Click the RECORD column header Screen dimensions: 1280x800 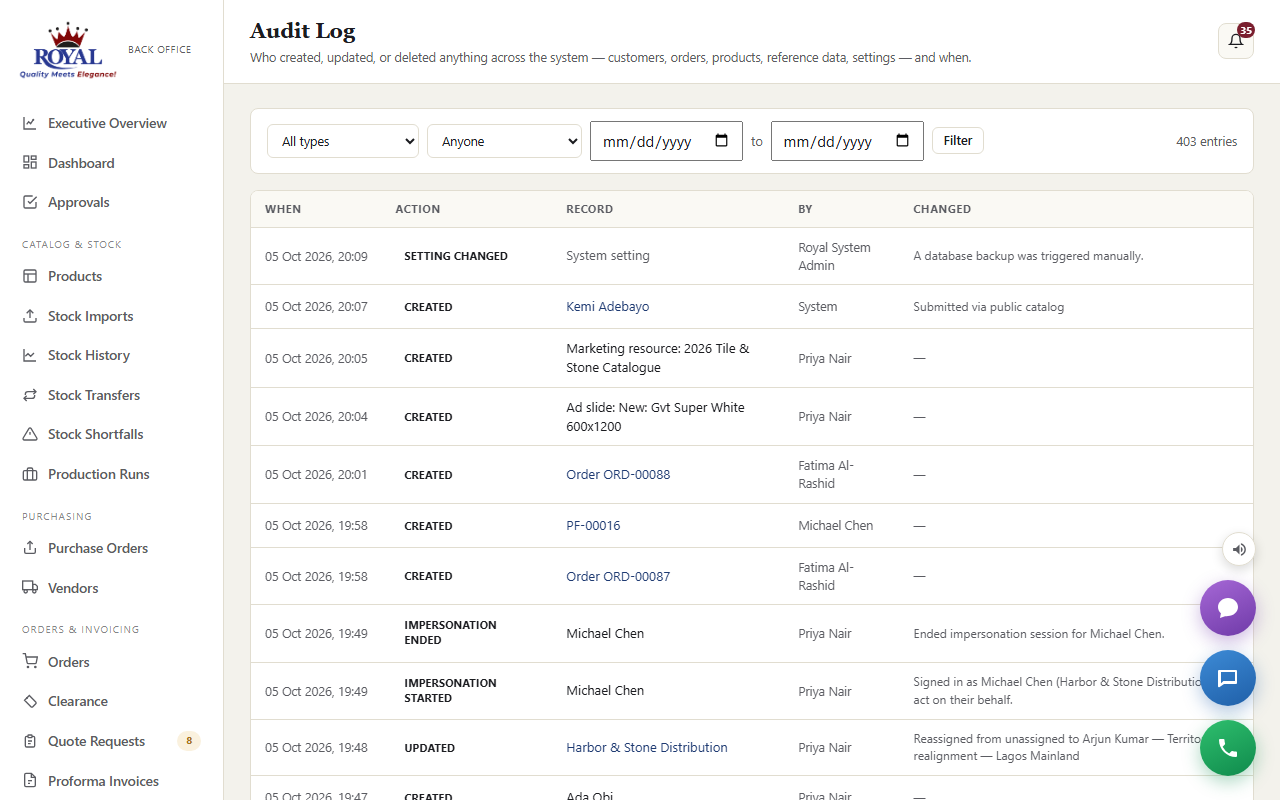pos(589,209)
